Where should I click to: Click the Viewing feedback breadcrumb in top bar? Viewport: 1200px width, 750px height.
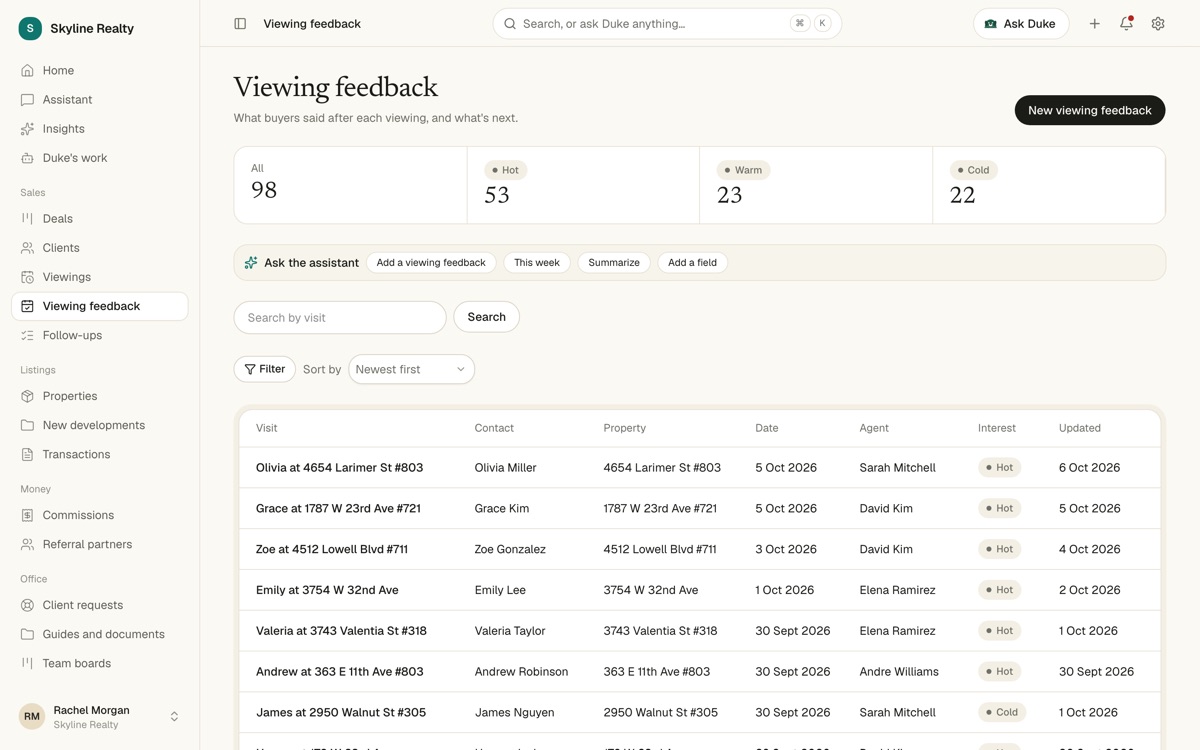click(x=312, y=24)
